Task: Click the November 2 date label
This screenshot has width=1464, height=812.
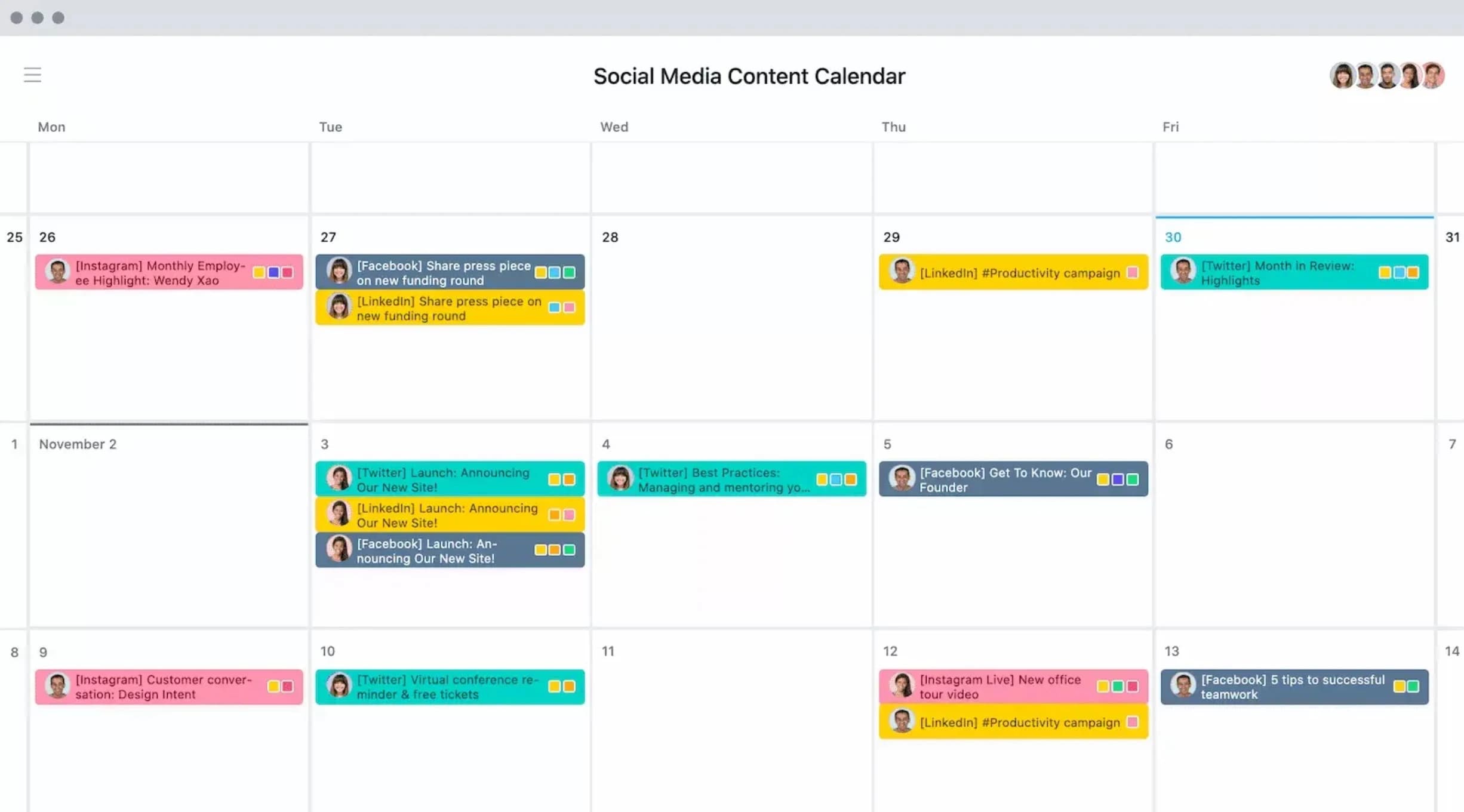Action: 78,444
